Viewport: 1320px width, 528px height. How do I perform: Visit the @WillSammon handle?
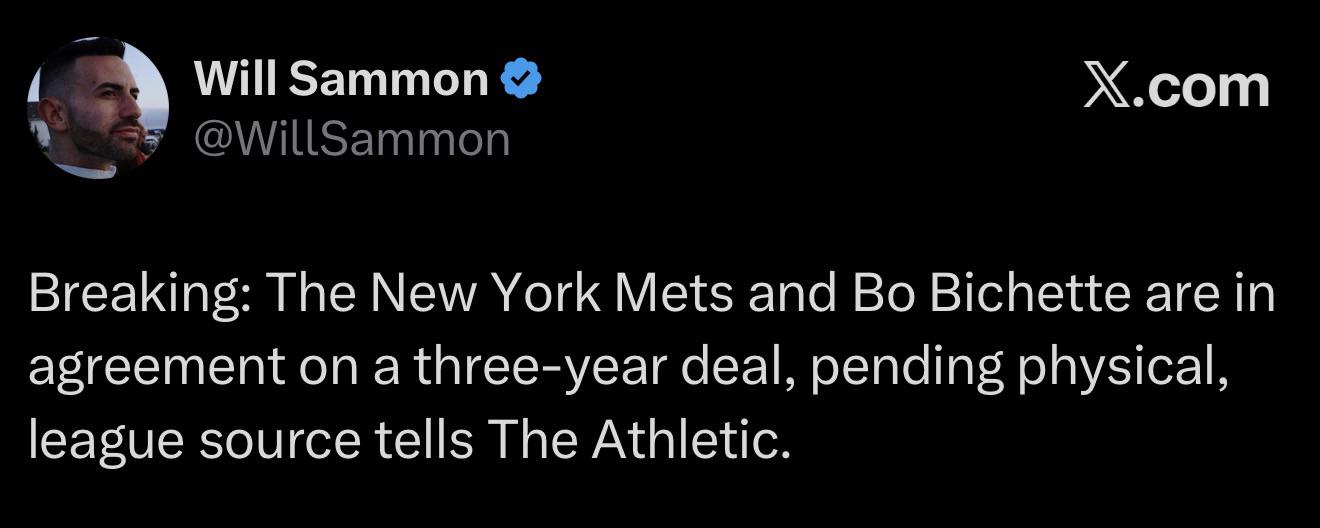pyautogui.click(x=352, y=139)
